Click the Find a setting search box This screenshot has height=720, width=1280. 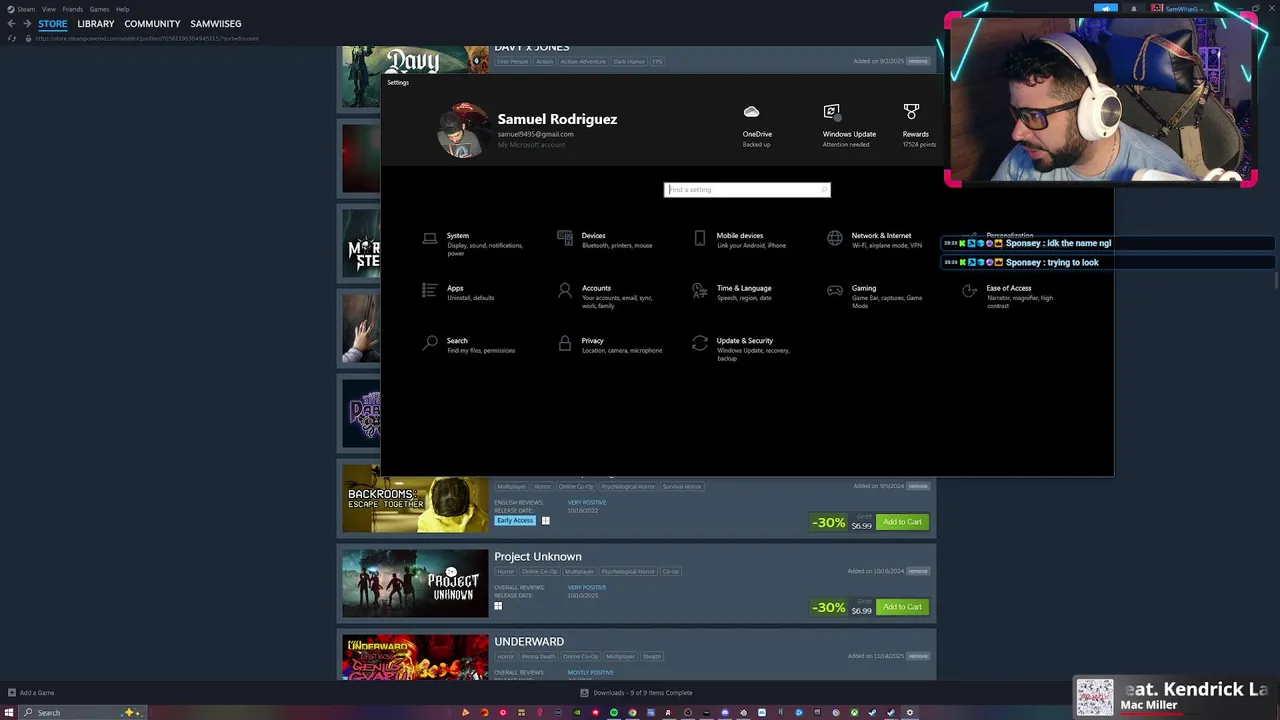(x=747, y=190)
